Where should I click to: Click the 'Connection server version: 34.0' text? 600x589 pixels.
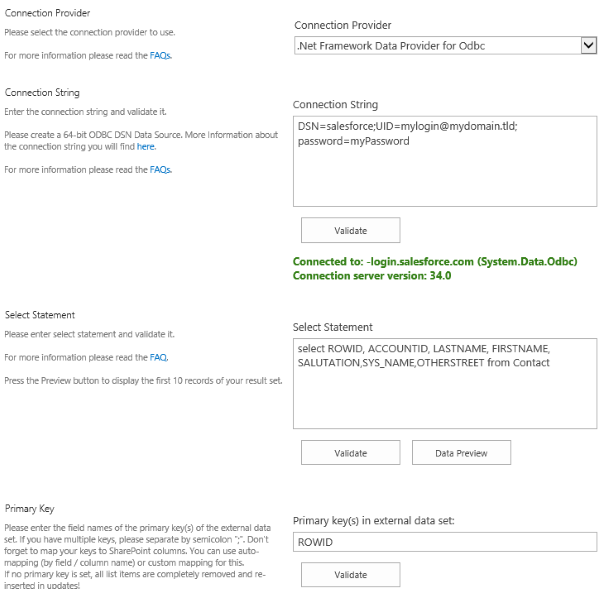372,275
